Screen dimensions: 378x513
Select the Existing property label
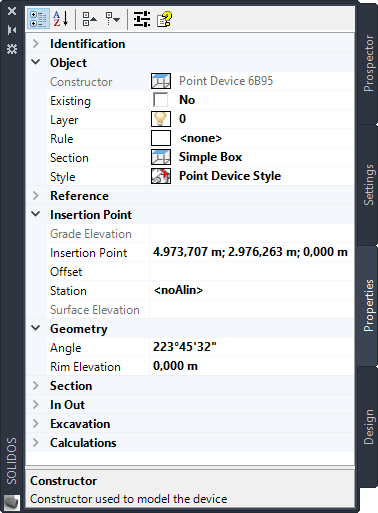pos(70,101)
